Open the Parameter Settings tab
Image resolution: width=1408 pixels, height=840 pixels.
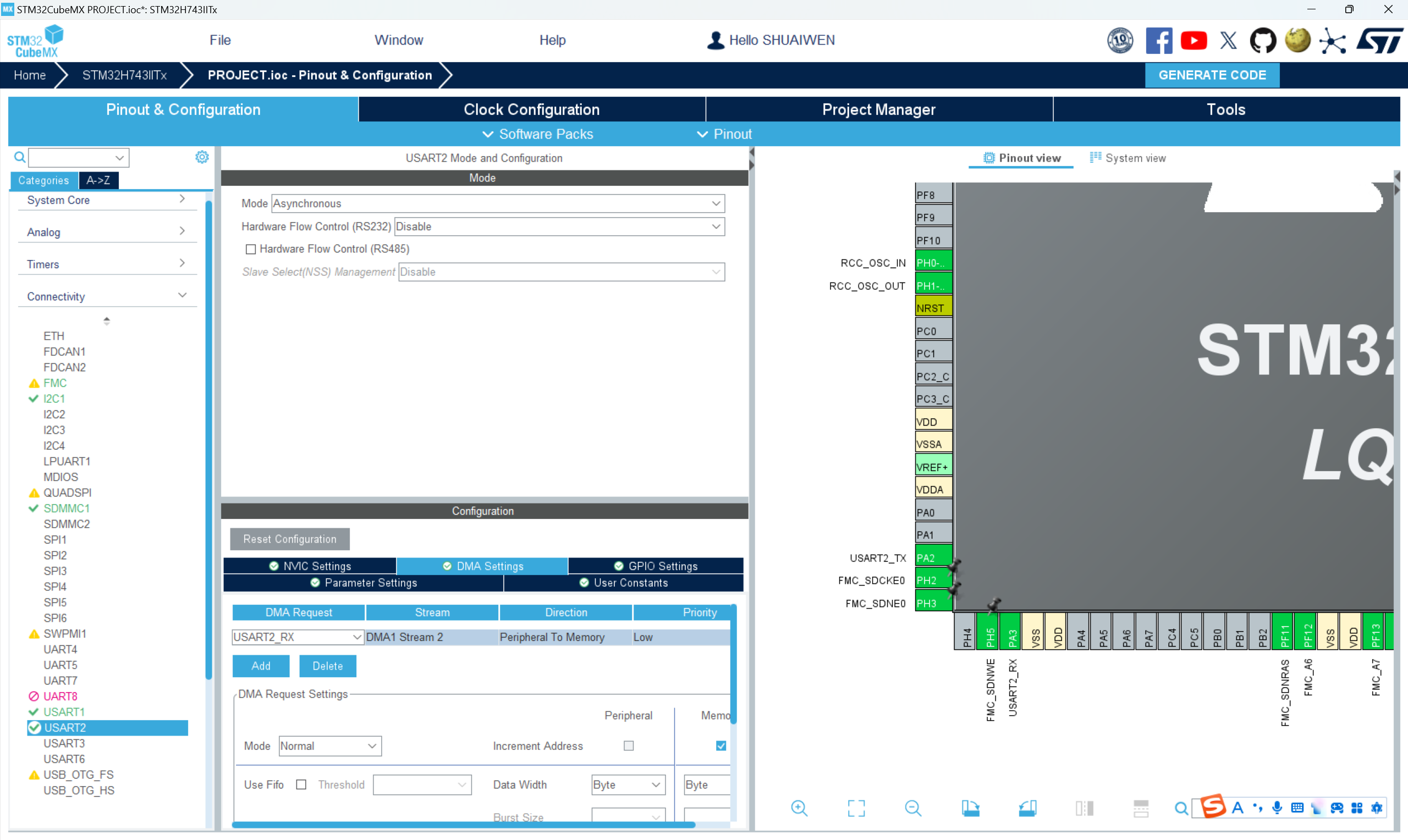click(363, 583)
